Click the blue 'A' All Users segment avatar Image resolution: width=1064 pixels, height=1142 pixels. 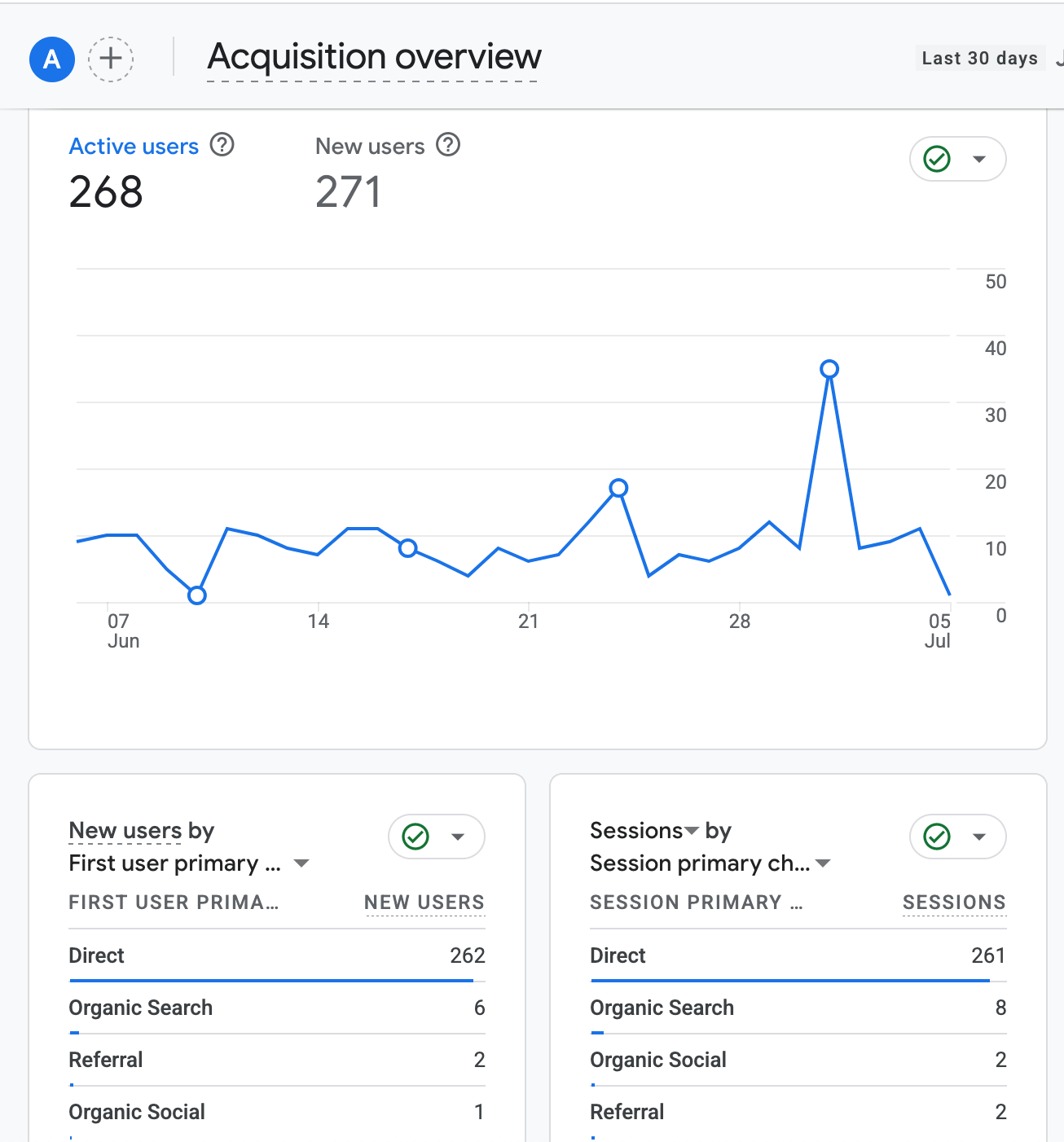52,59
